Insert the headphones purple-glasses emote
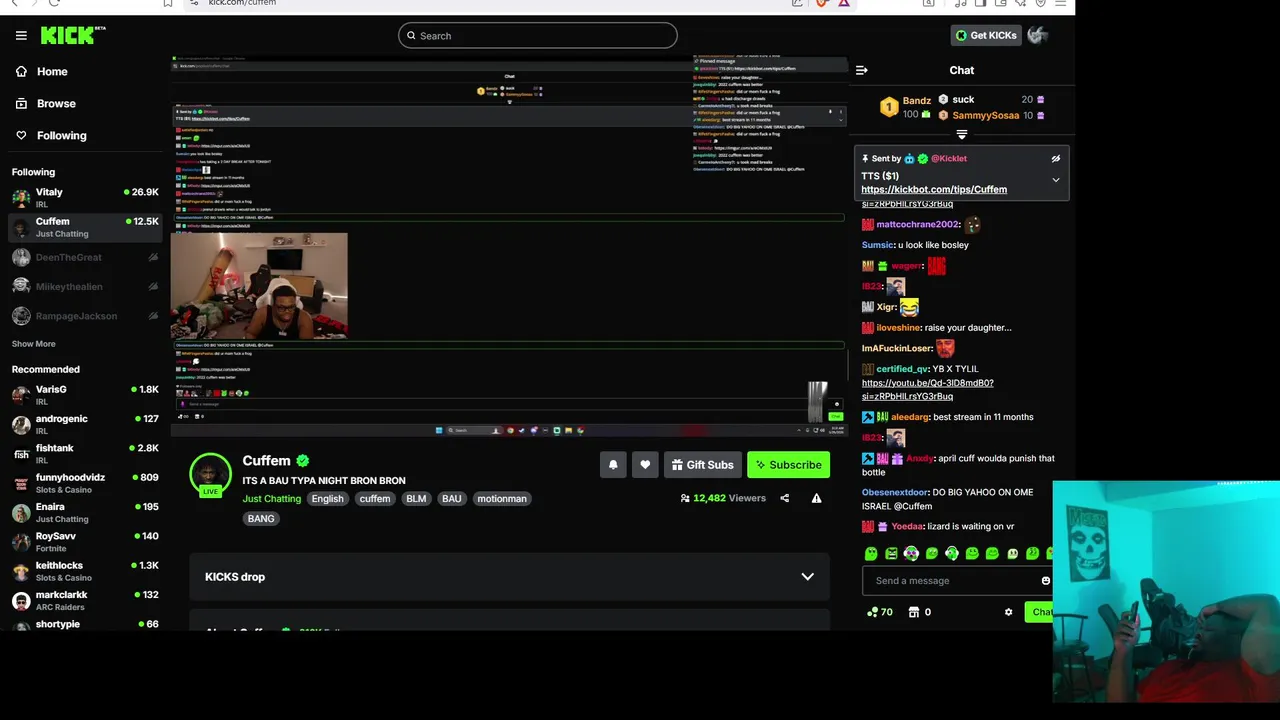 pyautogui.click(x=911, y=553)
